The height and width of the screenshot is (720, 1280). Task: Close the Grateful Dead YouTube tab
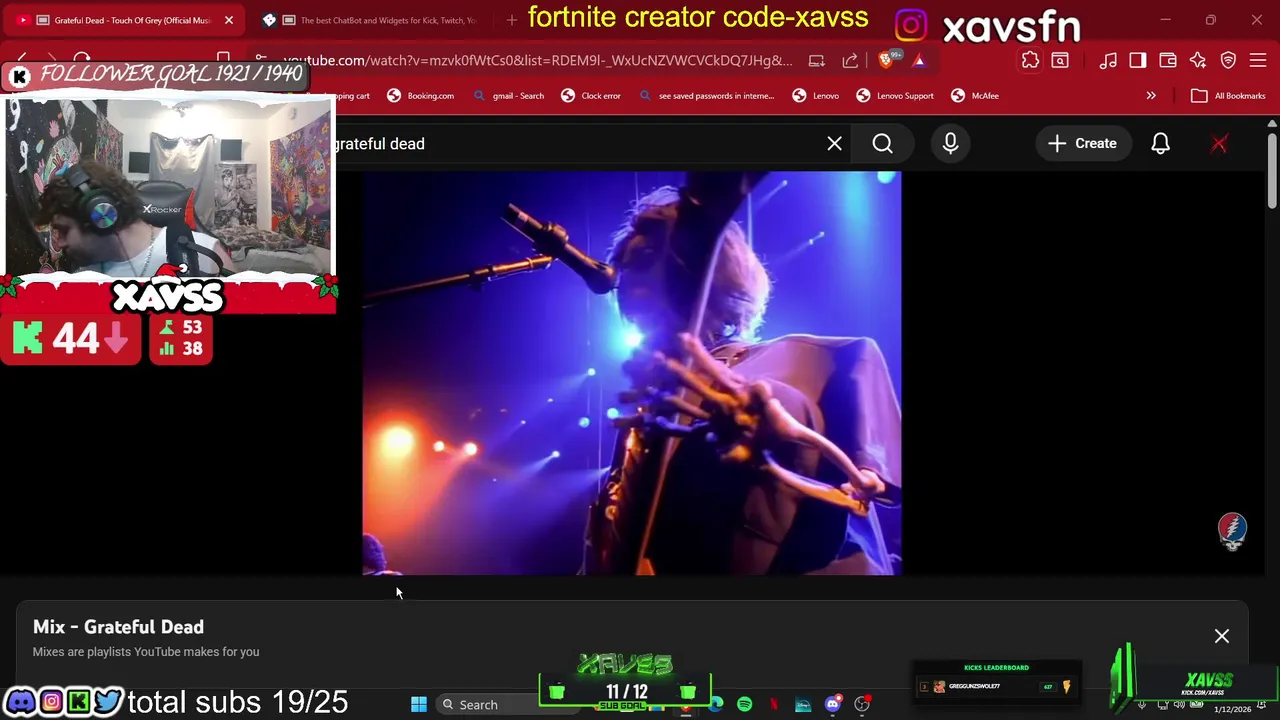(x=228, y=20)
